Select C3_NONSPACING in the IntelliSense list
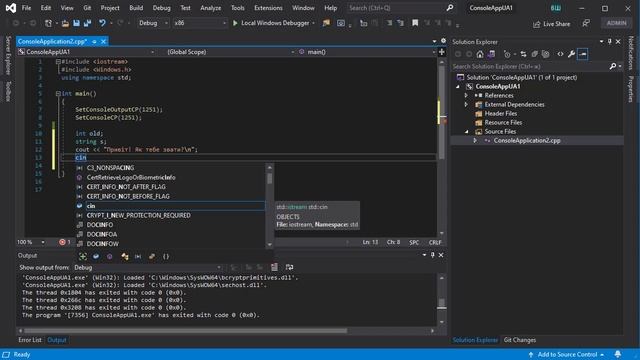The height and width of the screenshot is (360, 640). coord(171,168)
